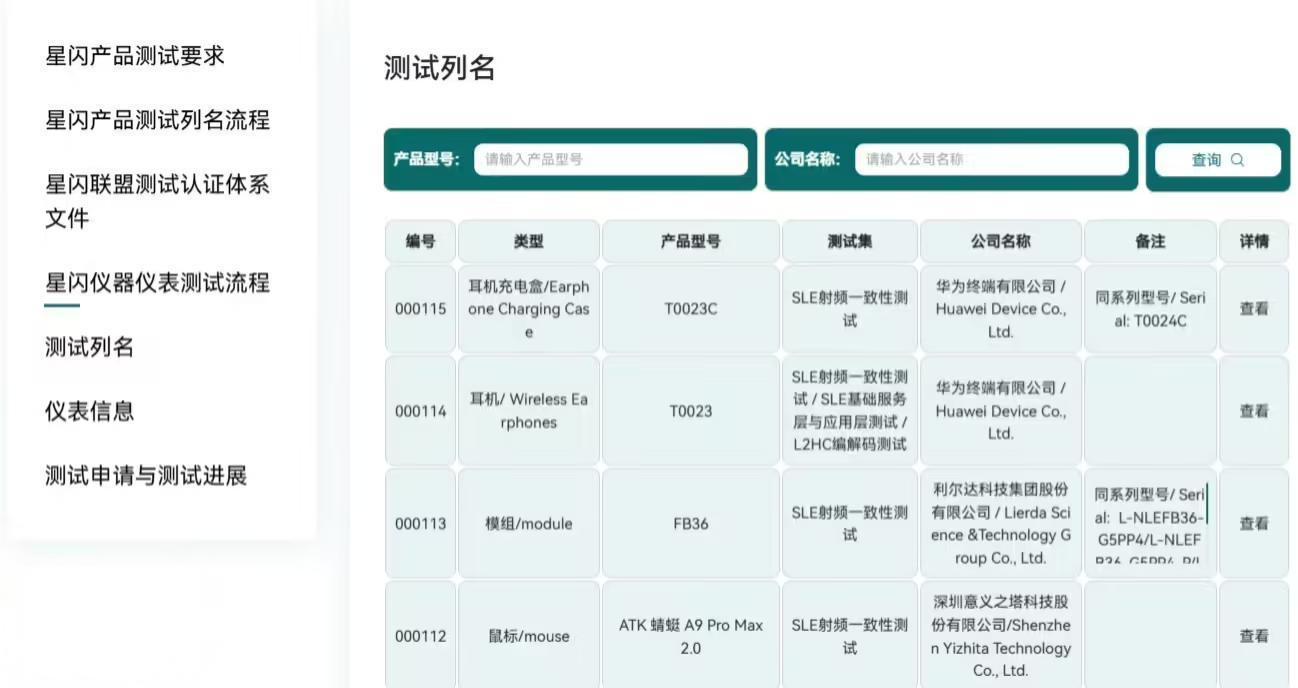1298x688 pixels.
Task: View details 查看 for row 000112
Action: [x=1254, y=636]
